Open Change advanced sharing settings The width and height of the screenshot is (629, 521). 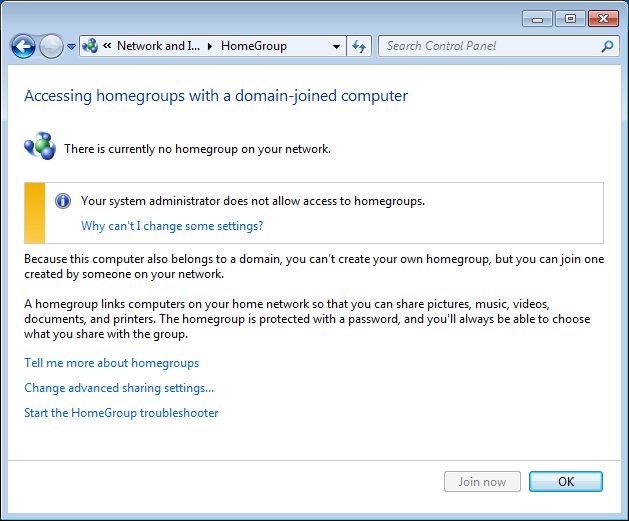coord(119,388)
